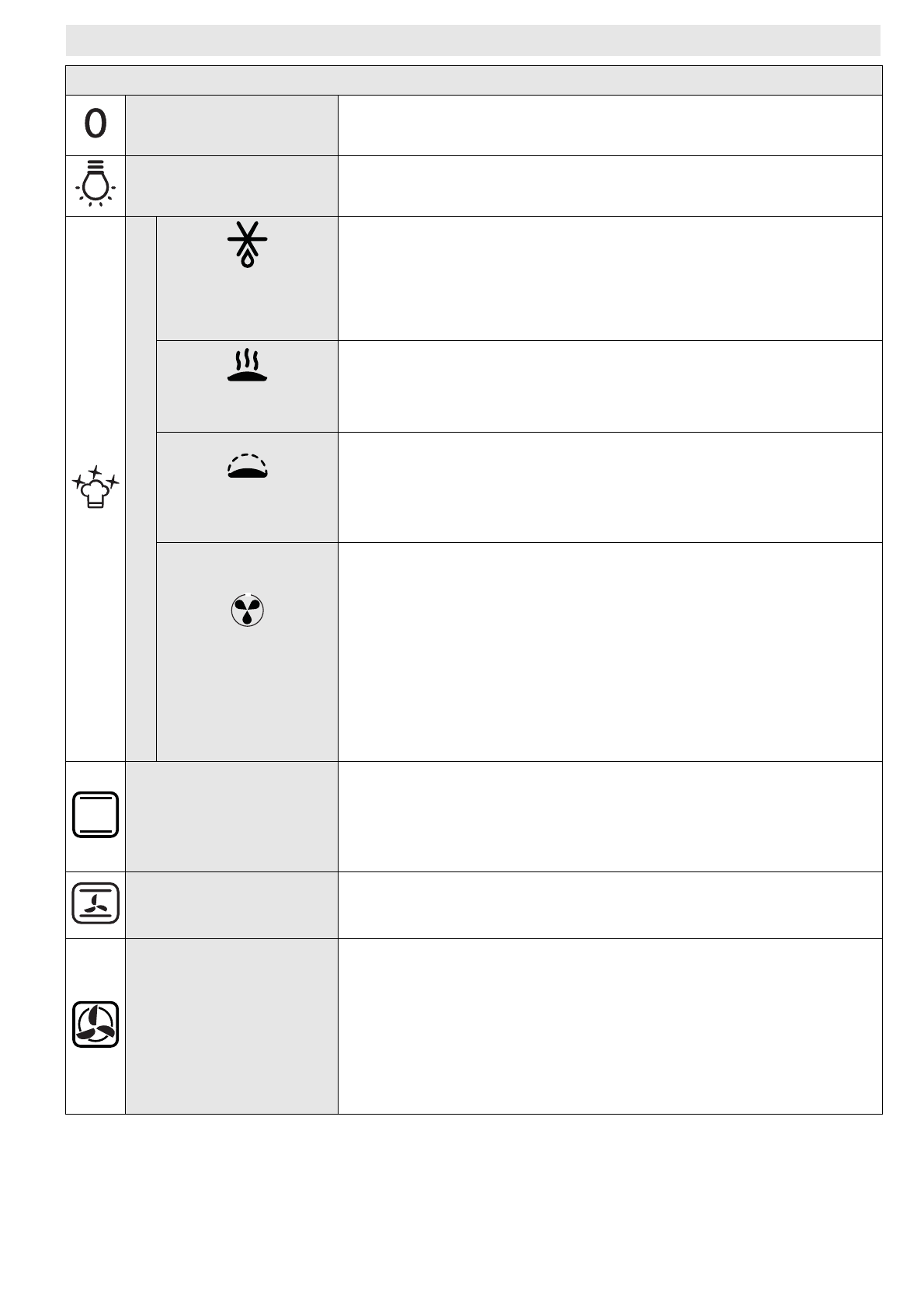The width and height of the screenshot is (924, 1308).
Task: Click the white description cell beside the defrost icon
Action: point(610,278)
